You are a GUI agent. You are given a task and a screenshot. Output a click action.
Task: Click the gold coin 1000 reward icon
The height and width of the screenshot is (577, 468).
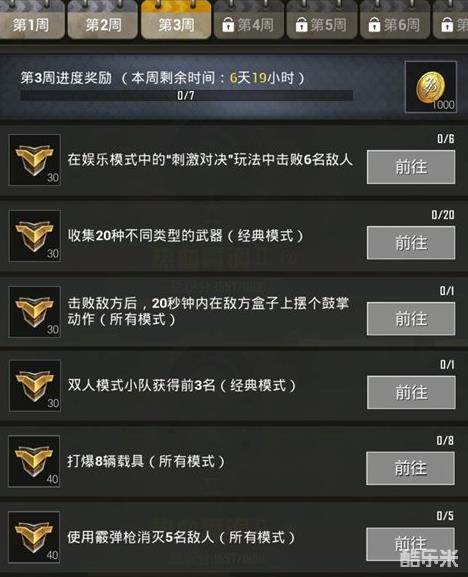point(431,87)
